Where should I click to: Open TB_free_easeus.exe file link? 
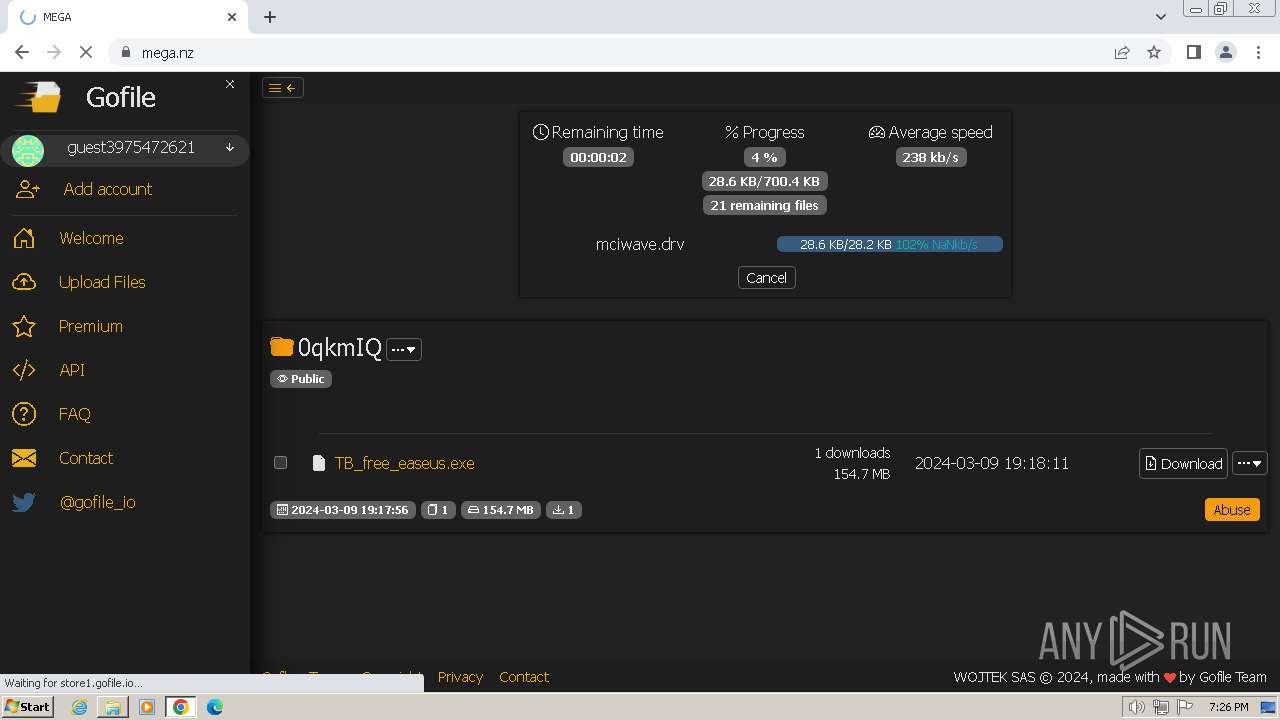tap(404, 463)
